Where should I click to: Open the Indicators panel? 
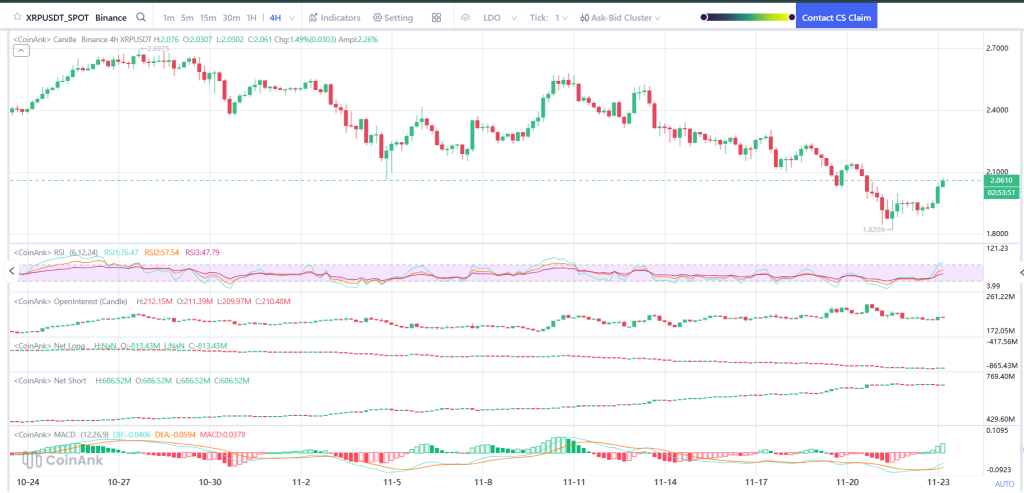pyautogui.click(x=335, y=18)
